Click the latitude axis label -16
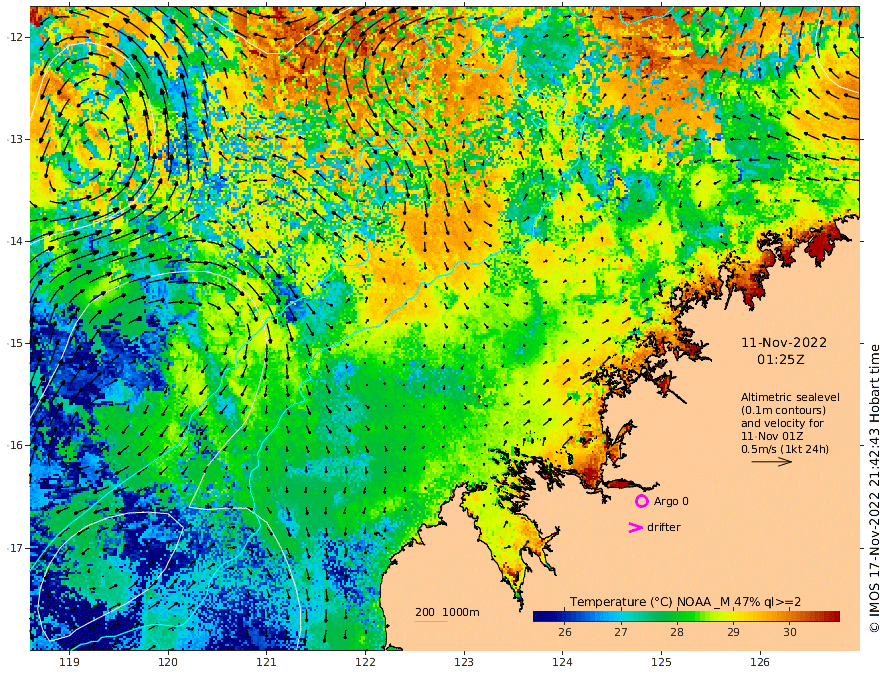880x680 pixels. point(15,445)
